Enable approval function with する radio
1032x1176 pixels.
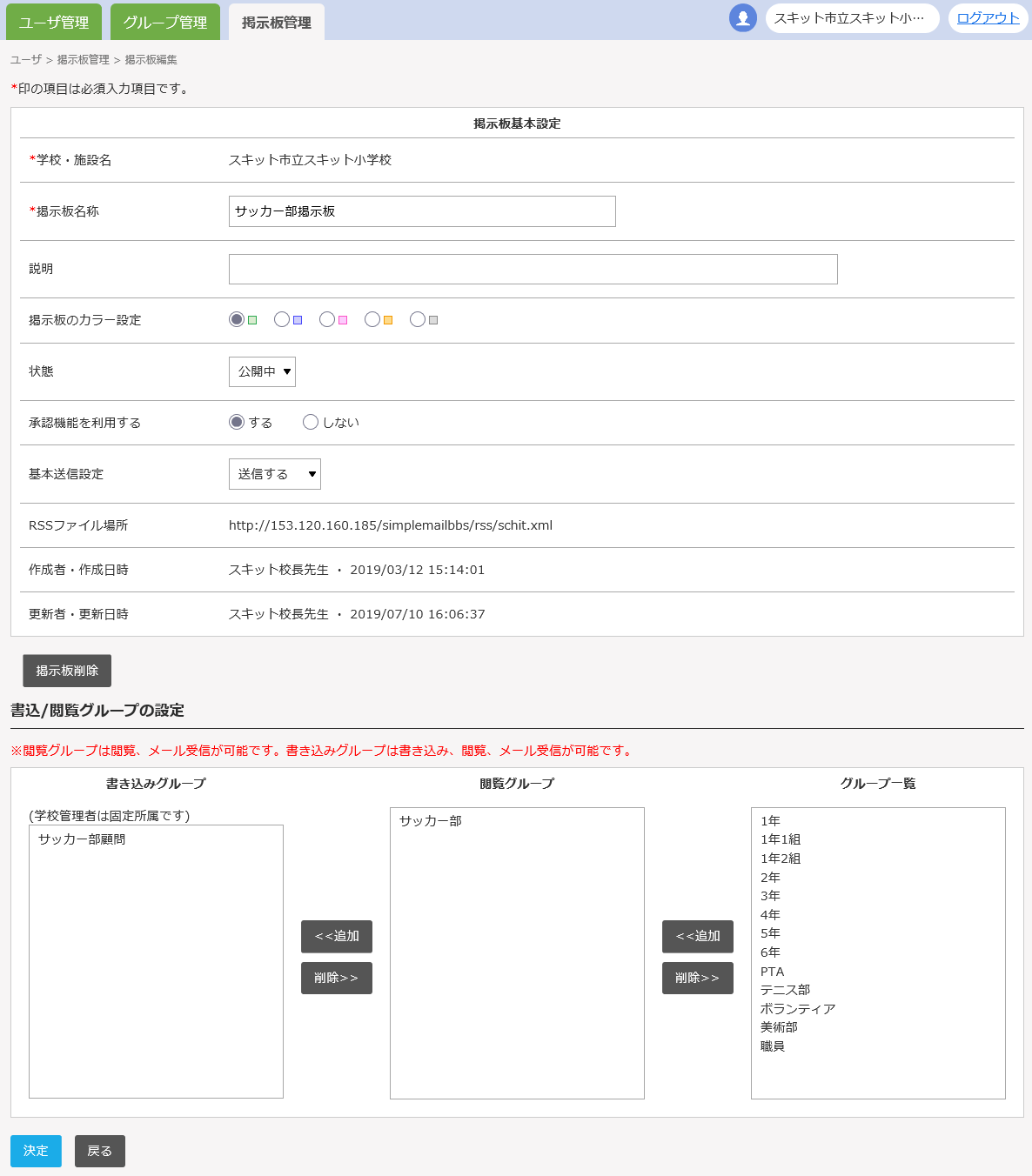237,422
